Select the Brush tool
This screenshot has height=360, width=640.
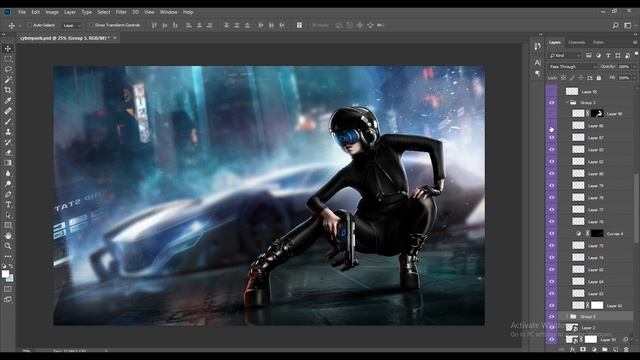tap(8, 121)
